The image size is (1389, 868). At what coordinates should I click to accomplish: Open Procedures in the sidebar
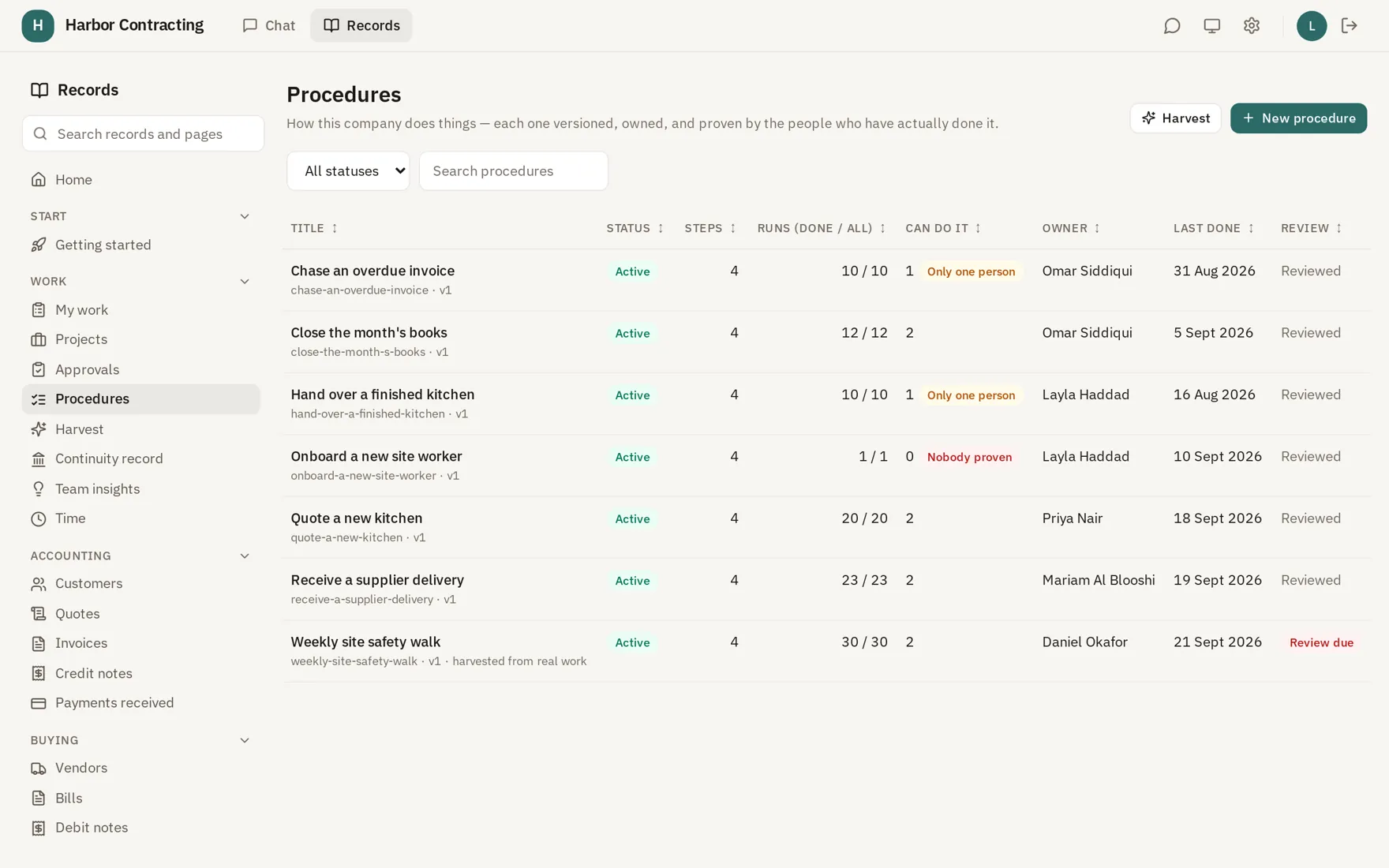[x=141, y=398]
